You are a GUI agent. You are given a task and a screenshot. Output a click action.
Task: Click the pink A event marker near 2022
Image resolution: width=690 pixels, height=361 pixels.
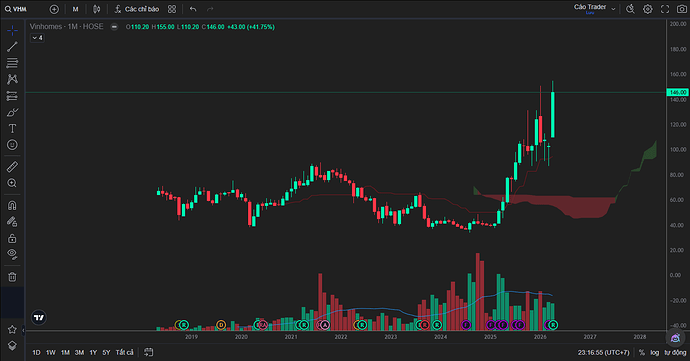(x=324, y=325)
